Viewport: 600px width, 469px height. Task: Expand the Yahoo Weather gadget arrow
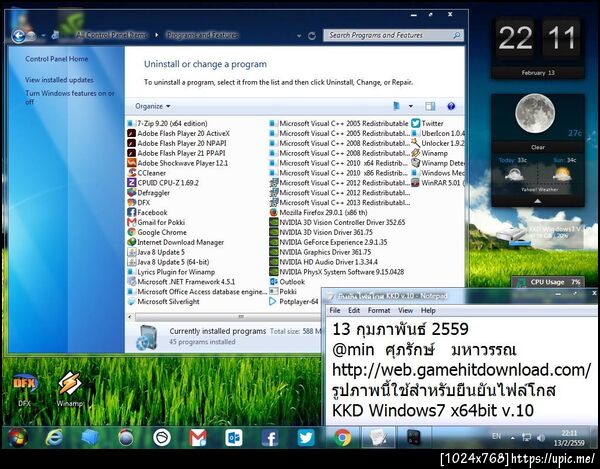(x=538, y=200)
